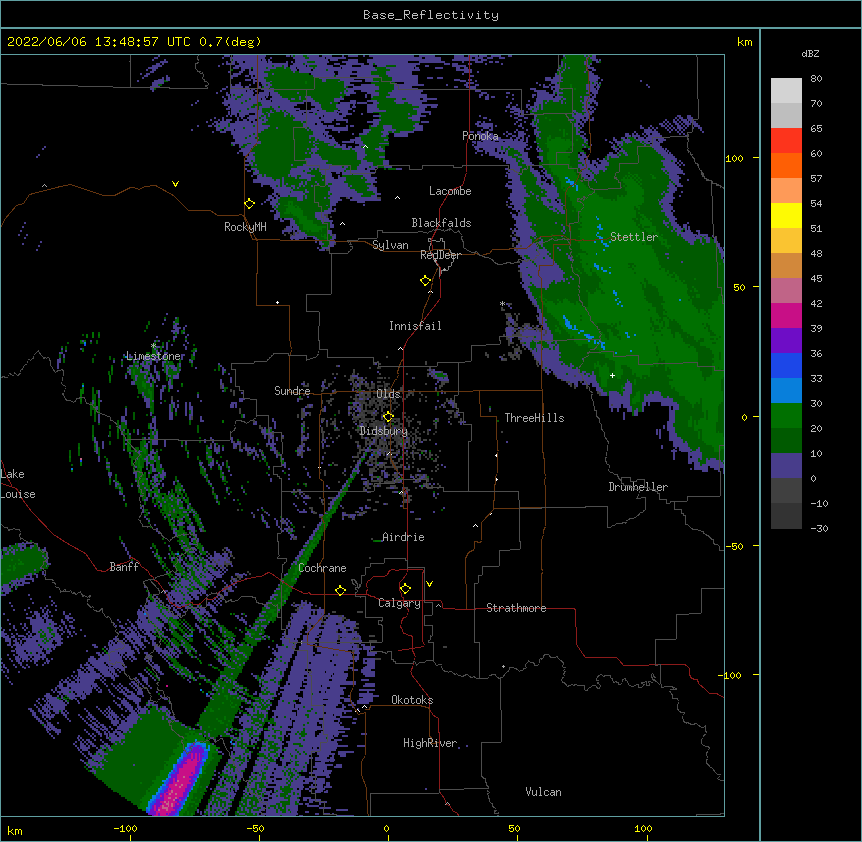Click the Lake Louise label
Screen dimensions: 862x842
click(x=18, y=484)
